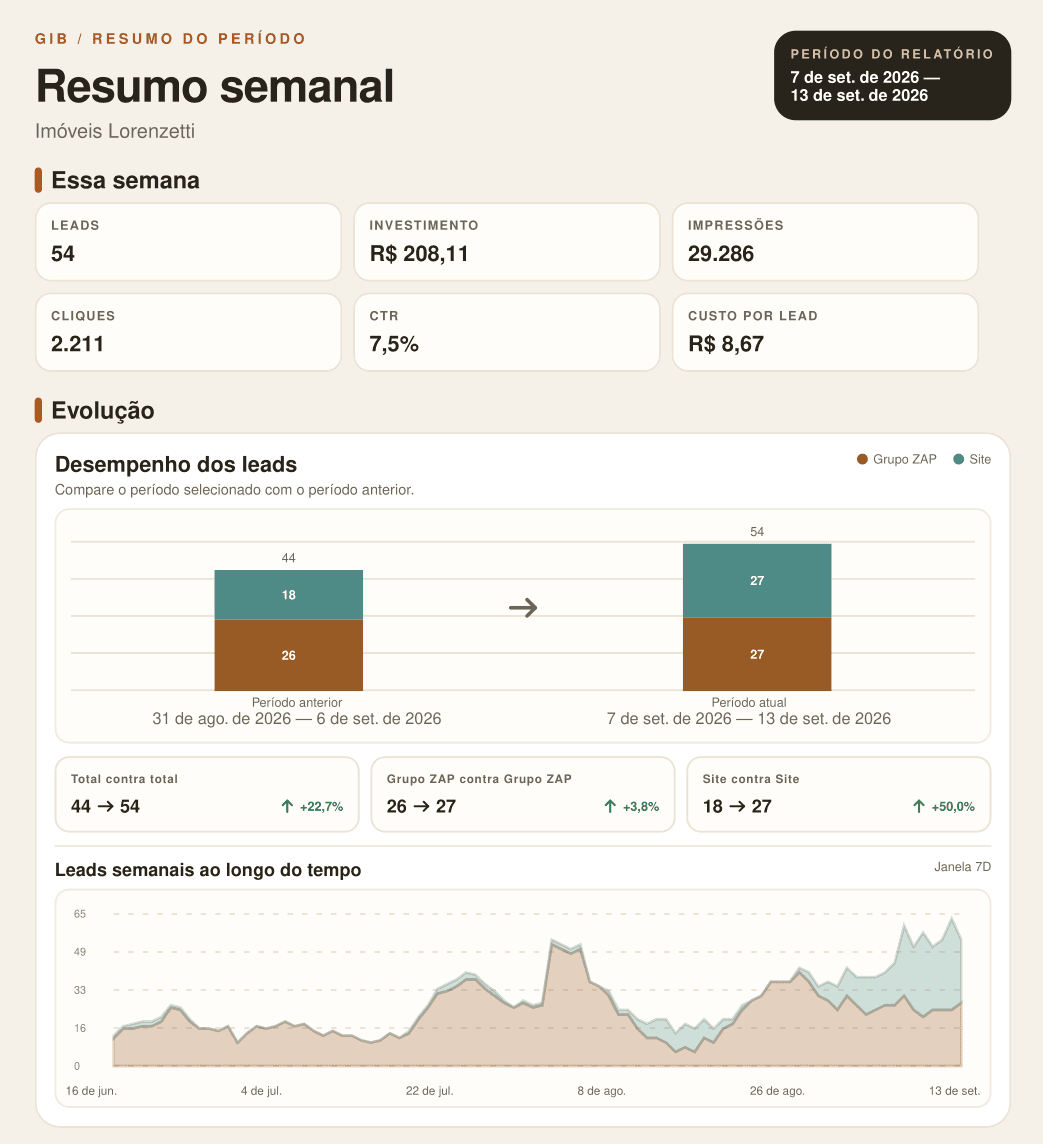
Task: Click the 16 de jun. axis label
Action: [91, 1091]
